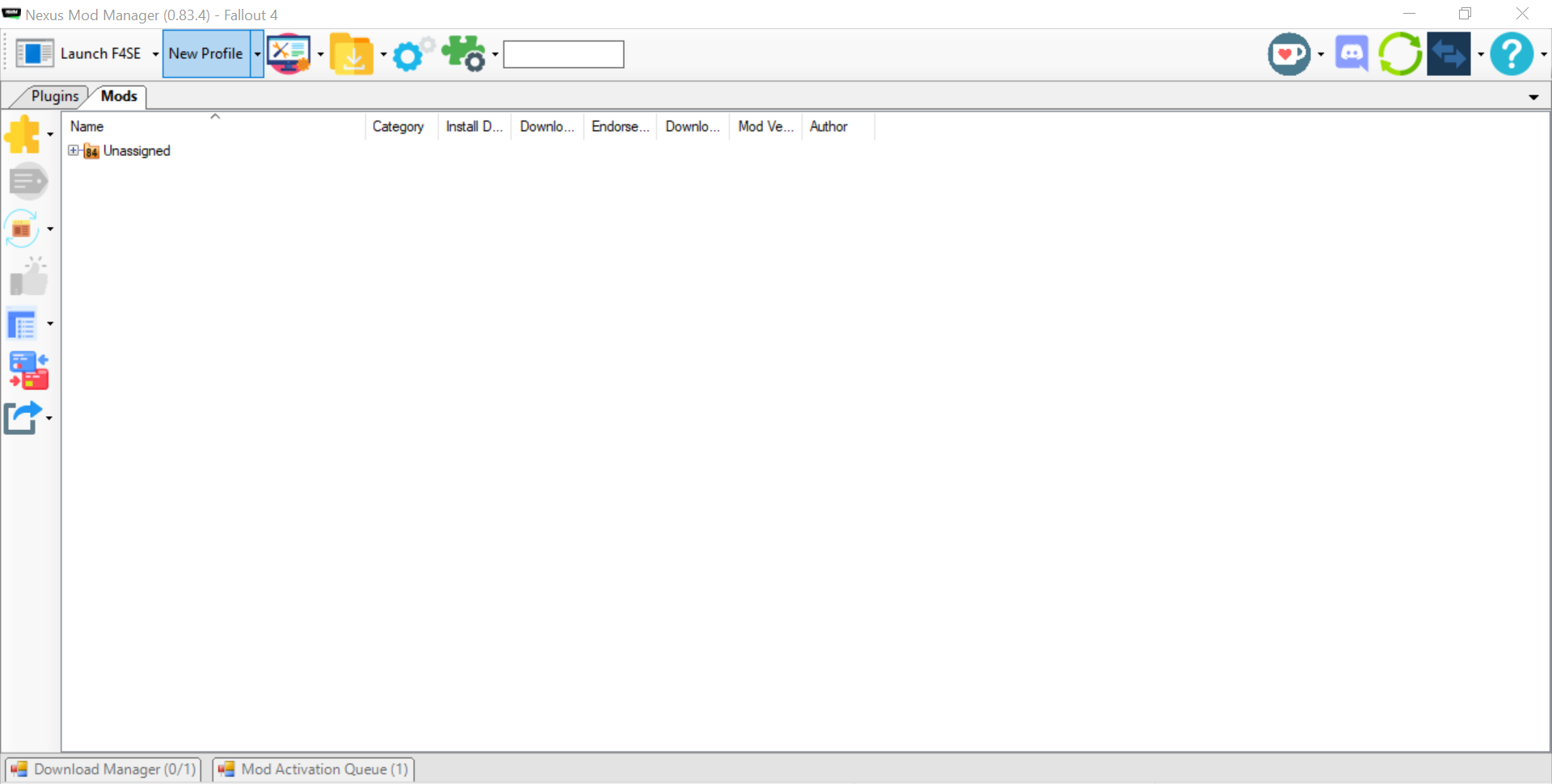Viewport: 1552px width, 784px height.
Task: Launch F4SE game button
Action: pos(78,54)
